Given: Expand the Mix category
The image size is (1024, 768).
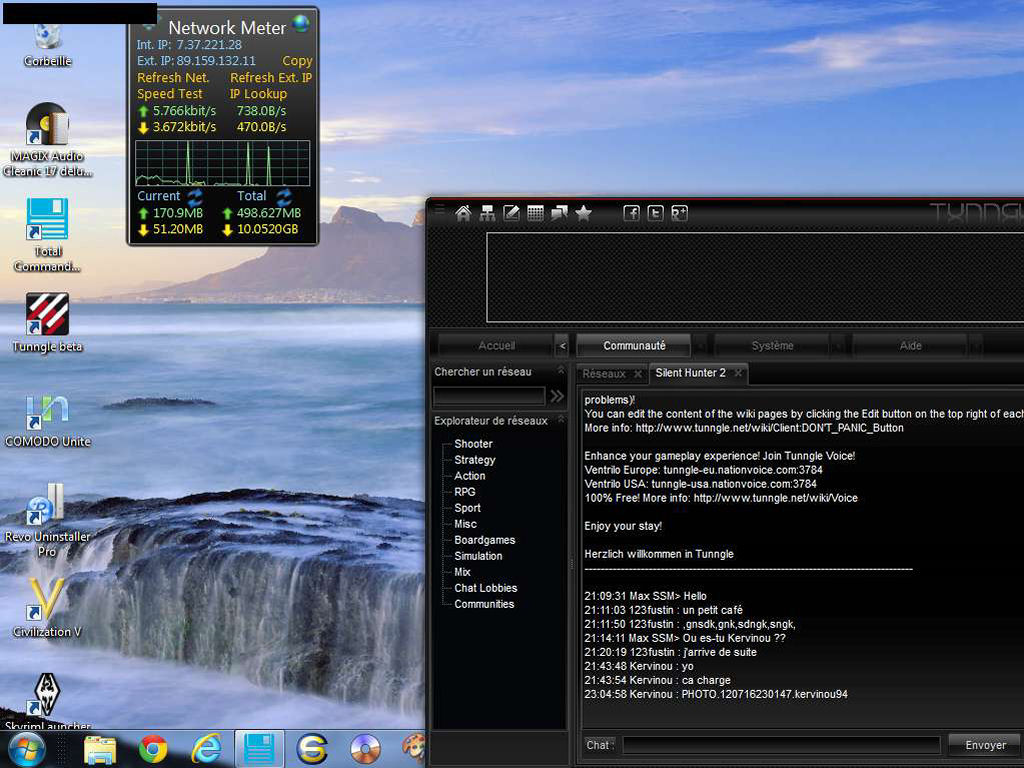Looking at the screenshot, I should [462, 572].
